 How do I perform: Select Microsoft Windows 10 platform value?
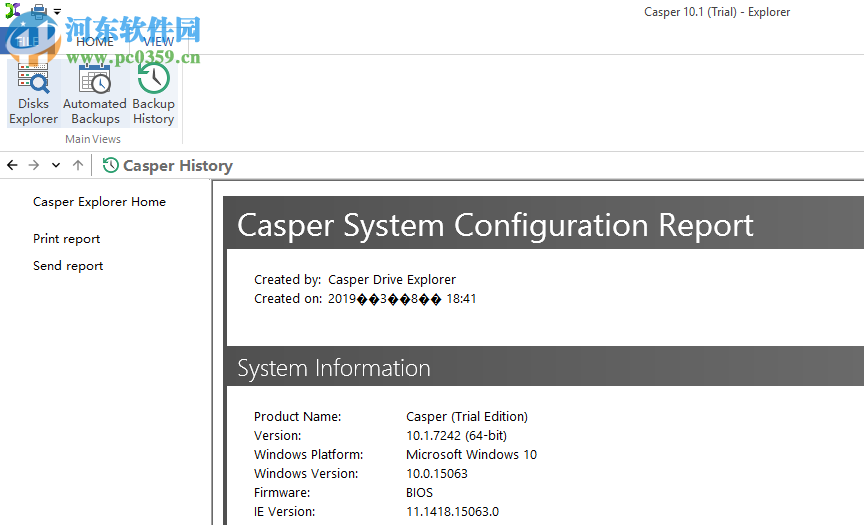point(471,454)
